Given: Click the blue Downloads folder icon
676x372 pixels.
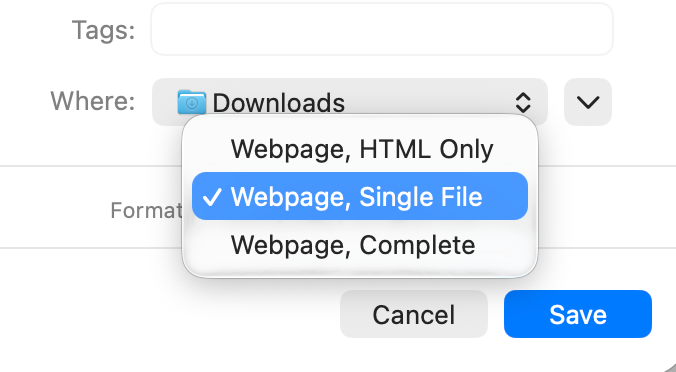Looking at the screenshot, I should (x=191, y=103).
